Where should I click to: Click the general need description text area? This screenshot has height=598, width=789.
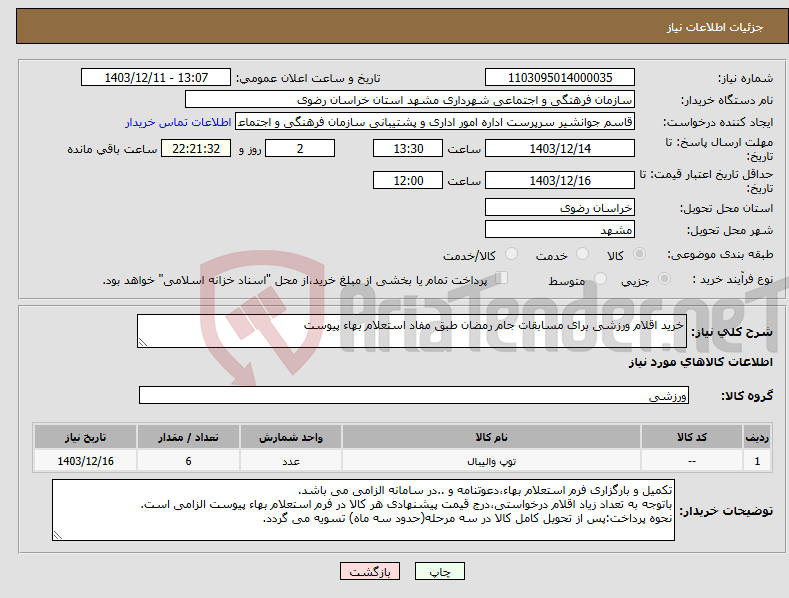412,331
